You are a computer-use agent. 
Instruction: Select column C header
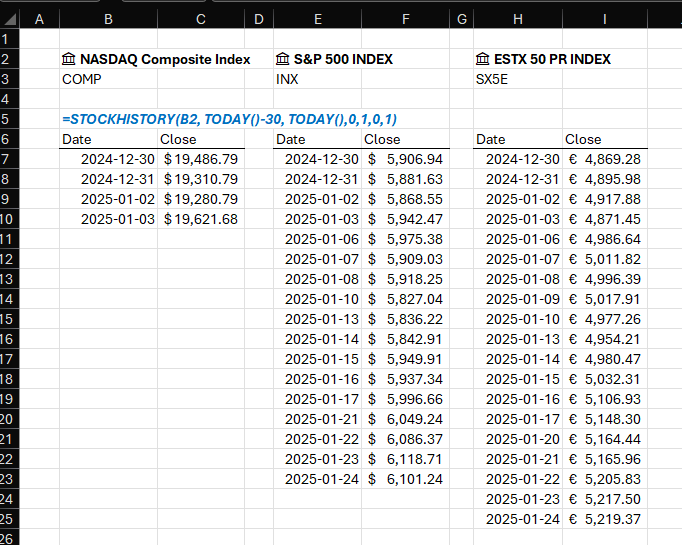[201, 19]
